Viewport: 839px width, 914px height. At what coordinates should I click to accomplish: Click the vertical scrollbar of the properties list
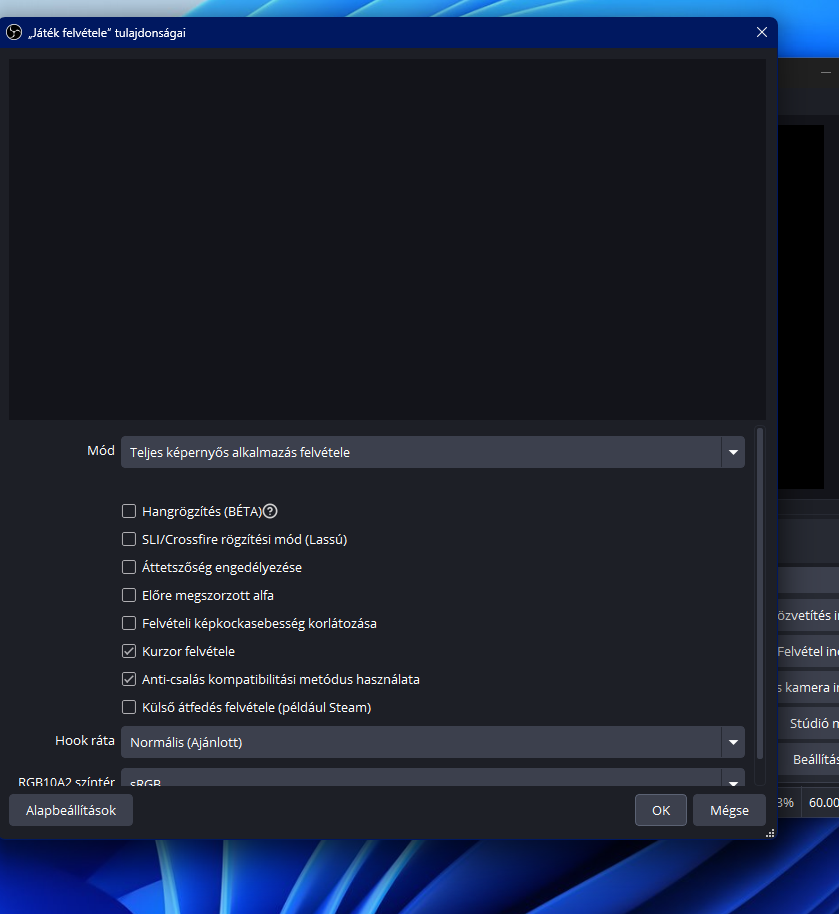click(x=760, y=590)
